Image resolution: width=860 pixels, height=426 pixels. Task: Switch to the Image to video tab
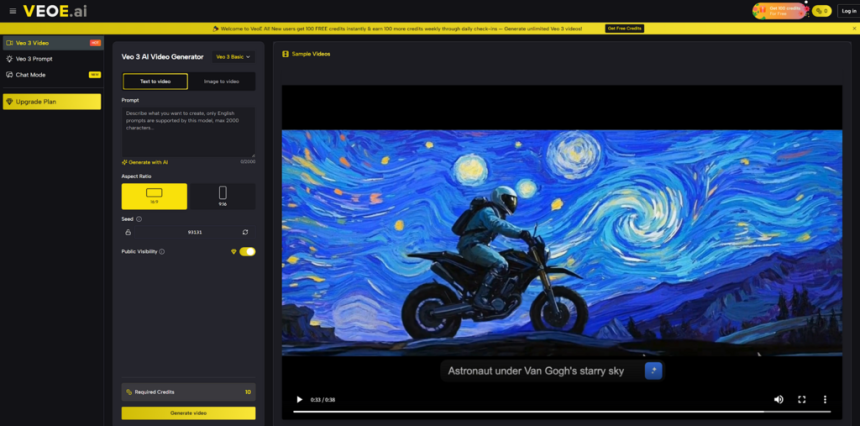point(221,81)
